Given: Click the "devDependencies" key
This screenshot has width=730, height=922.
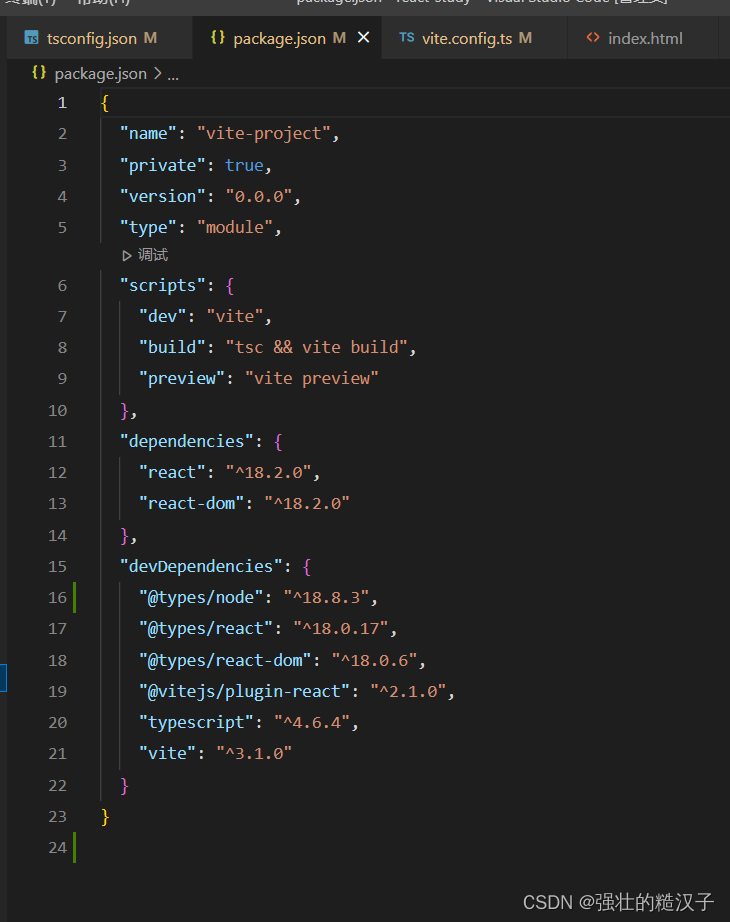Looking at the screenshot, I should [x=201, y=566].
